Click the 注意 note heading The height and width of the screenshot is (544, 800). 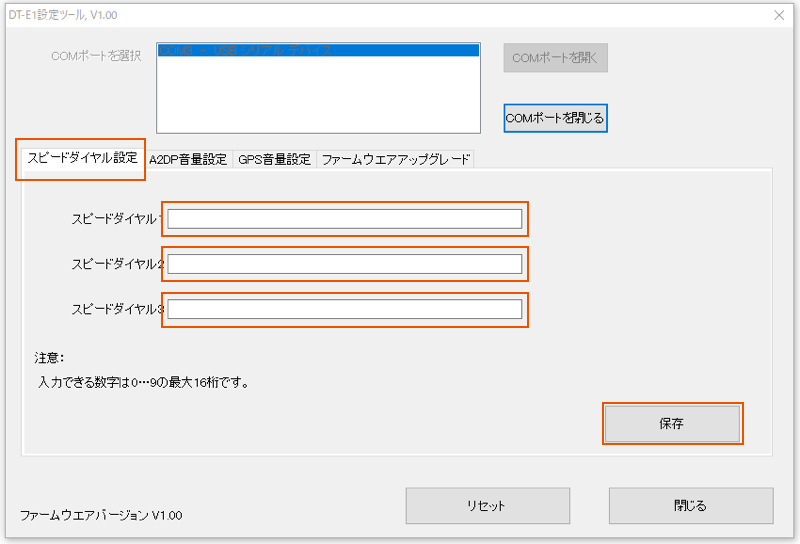pos(49,357)
